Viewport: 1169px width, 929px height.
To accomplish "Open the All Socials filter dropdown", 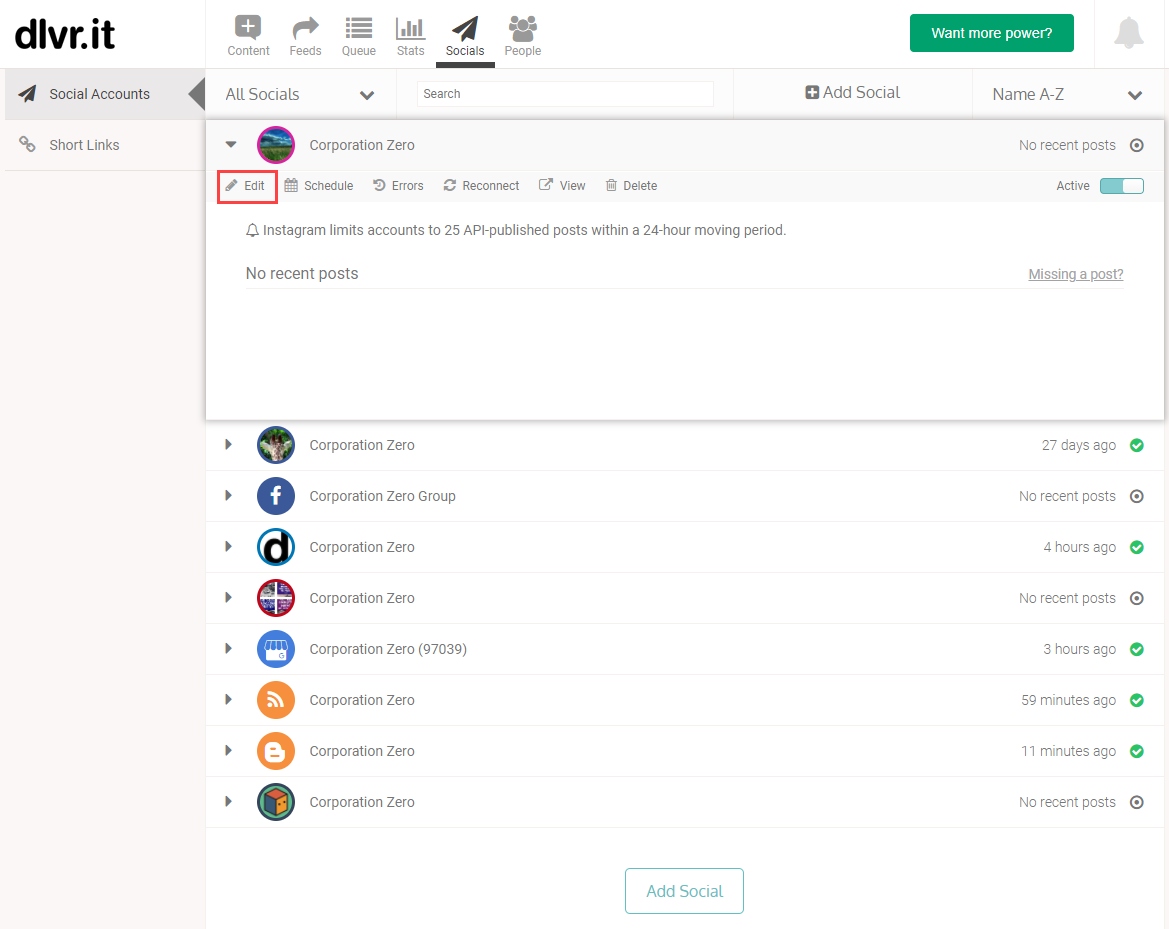I will [300, 94].
